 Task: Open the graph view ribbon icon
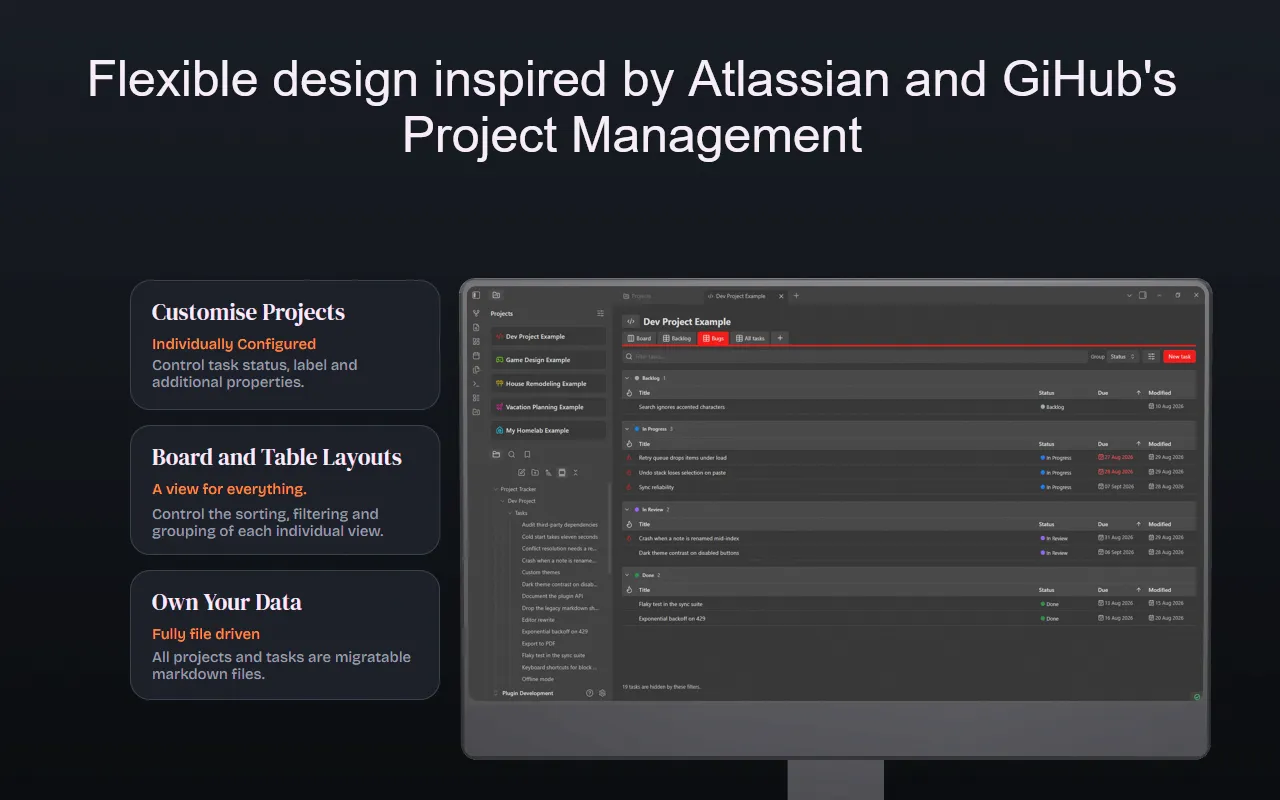point(476,314)
